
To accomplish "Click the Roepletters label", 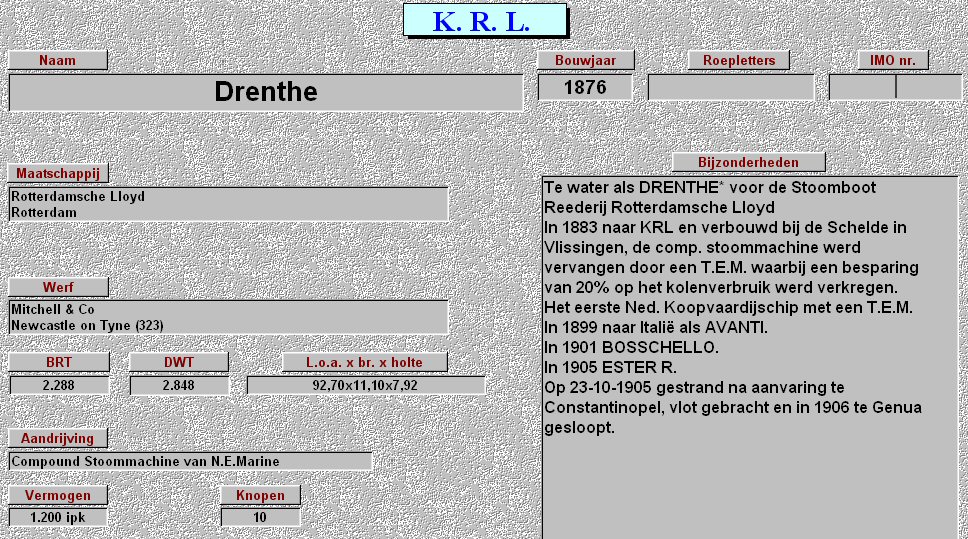I will pos(739,60).
